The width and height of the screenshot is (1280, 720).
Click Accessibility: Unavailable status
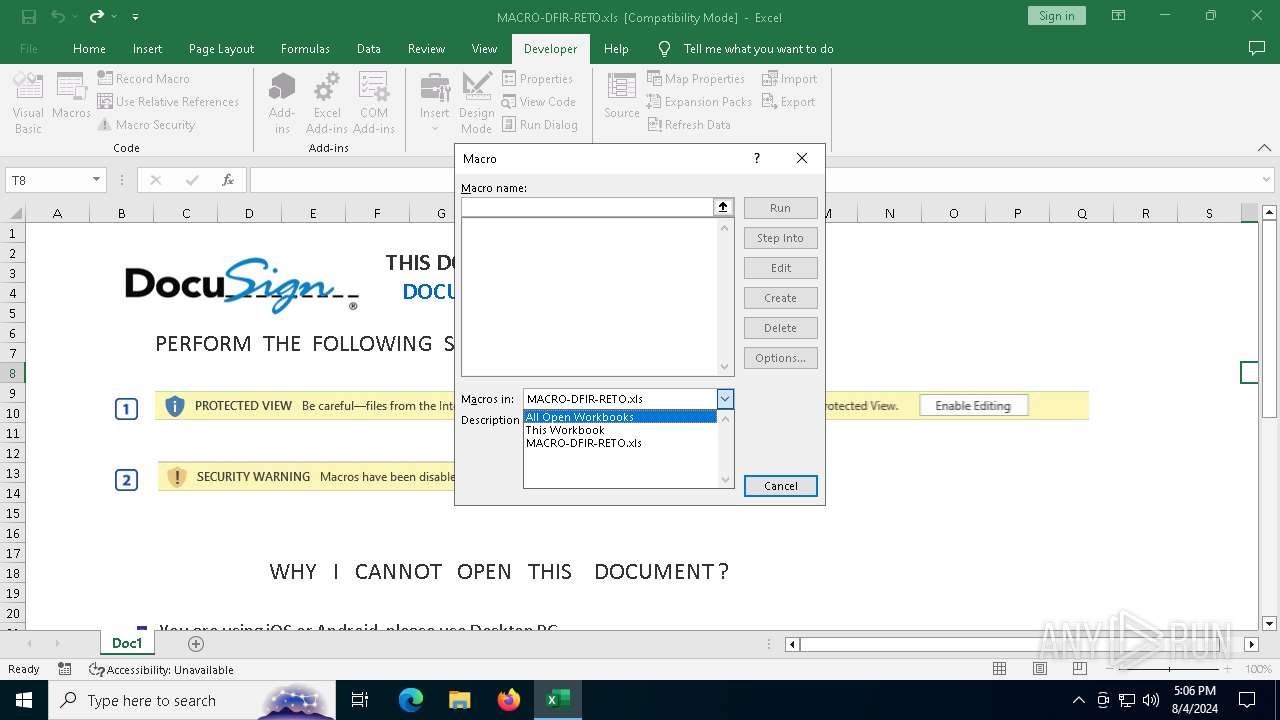[x=162, y=669]
